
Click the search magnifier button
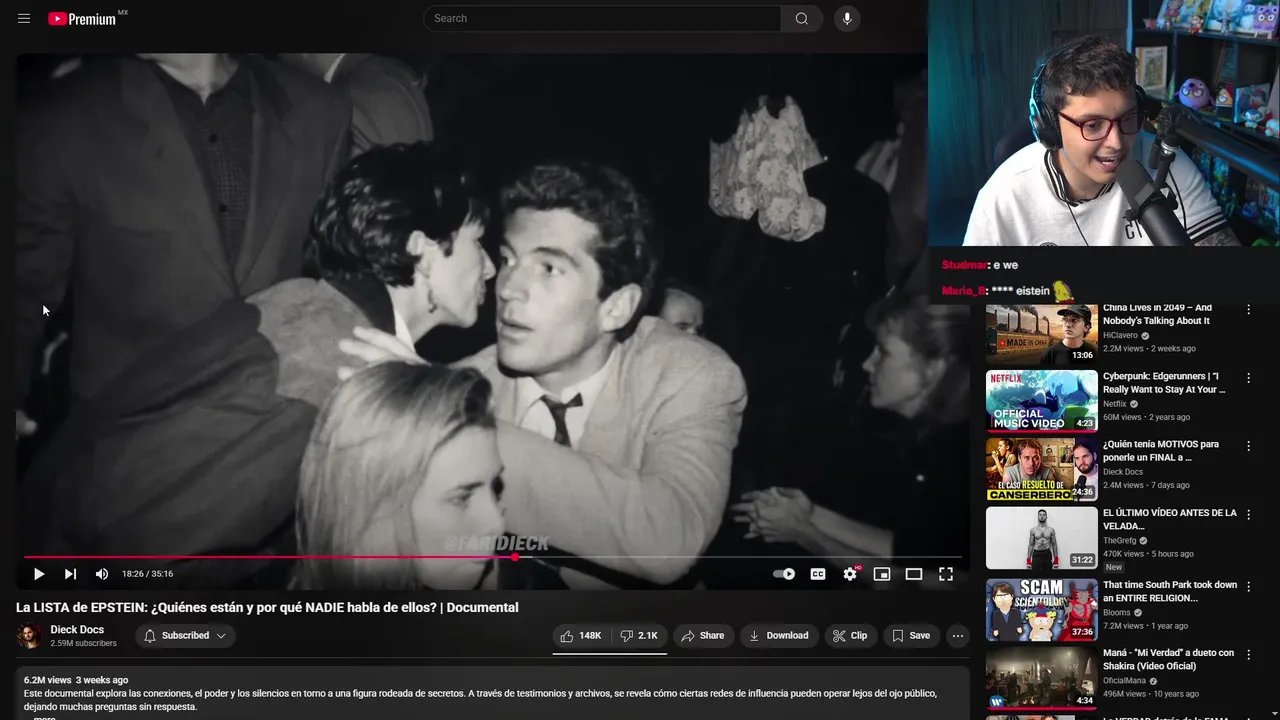[x=802, y=18]
